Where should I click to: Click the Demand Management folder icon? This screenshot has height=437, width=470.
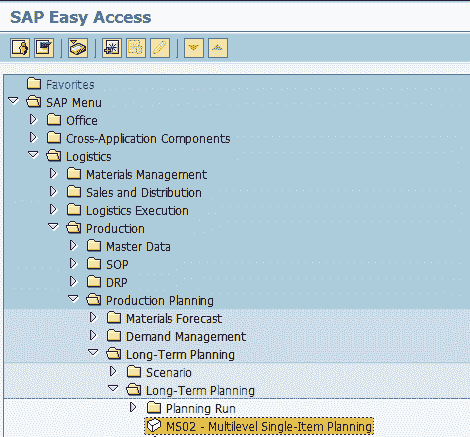click(114, 335)
